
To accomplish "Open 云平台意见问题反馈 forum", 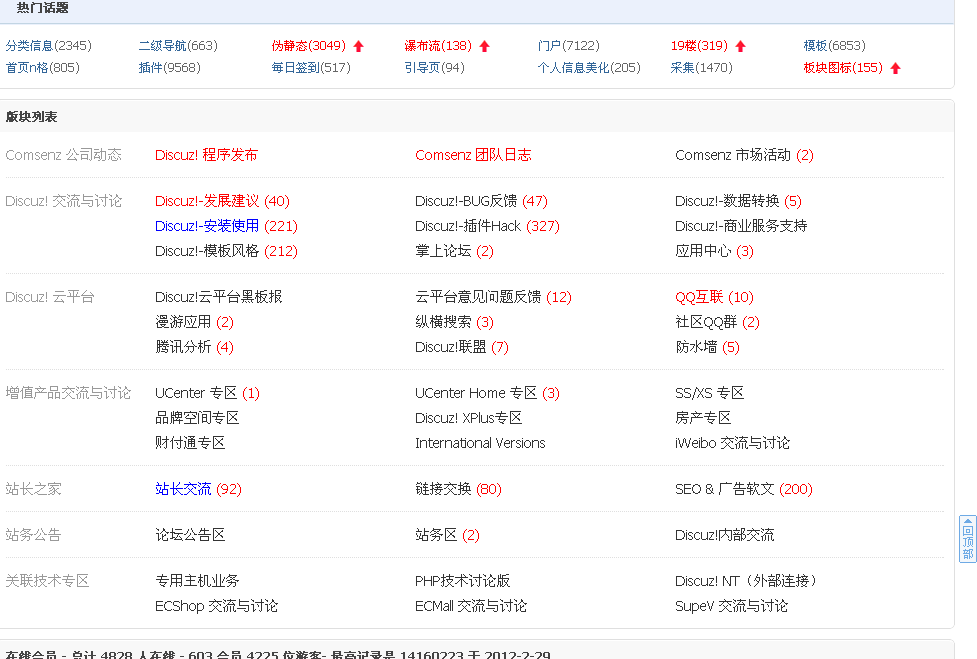I will (x=478, y=296).
